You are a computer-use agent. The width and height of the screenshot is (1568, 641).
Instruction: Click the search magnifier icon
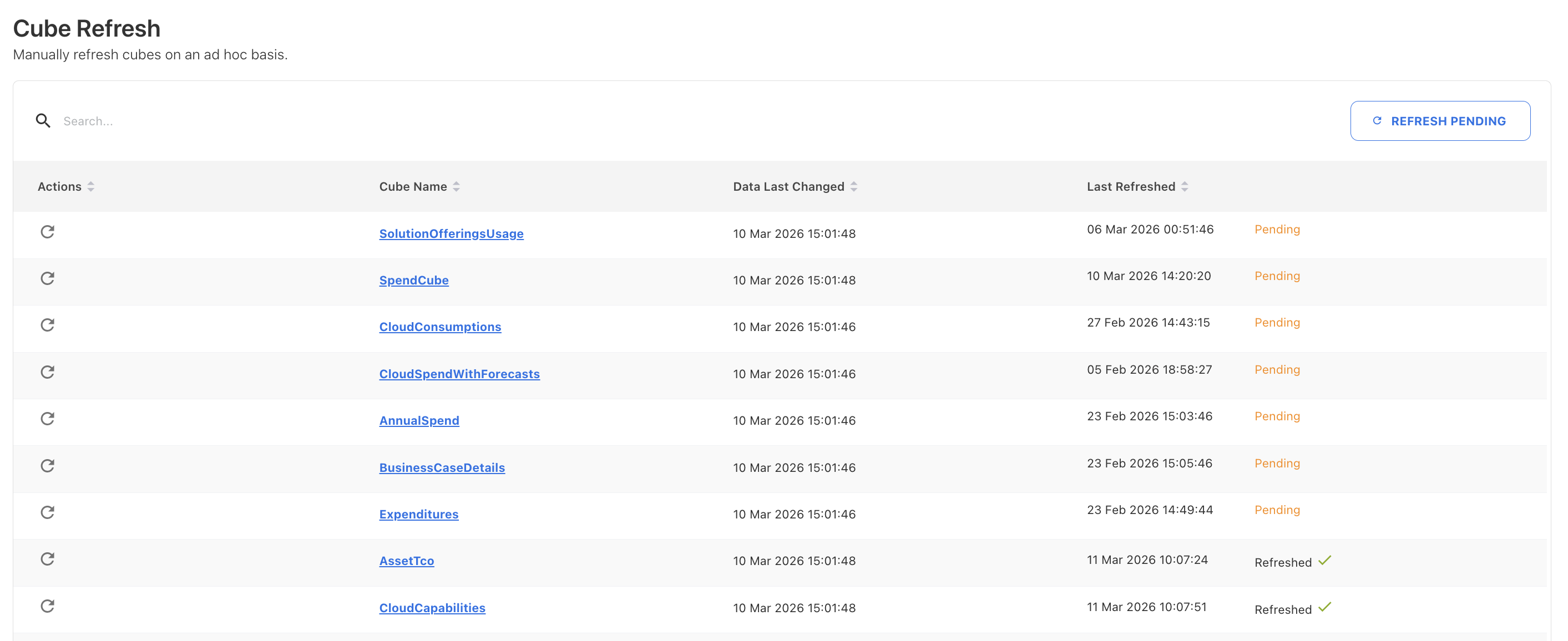point(43,121)
